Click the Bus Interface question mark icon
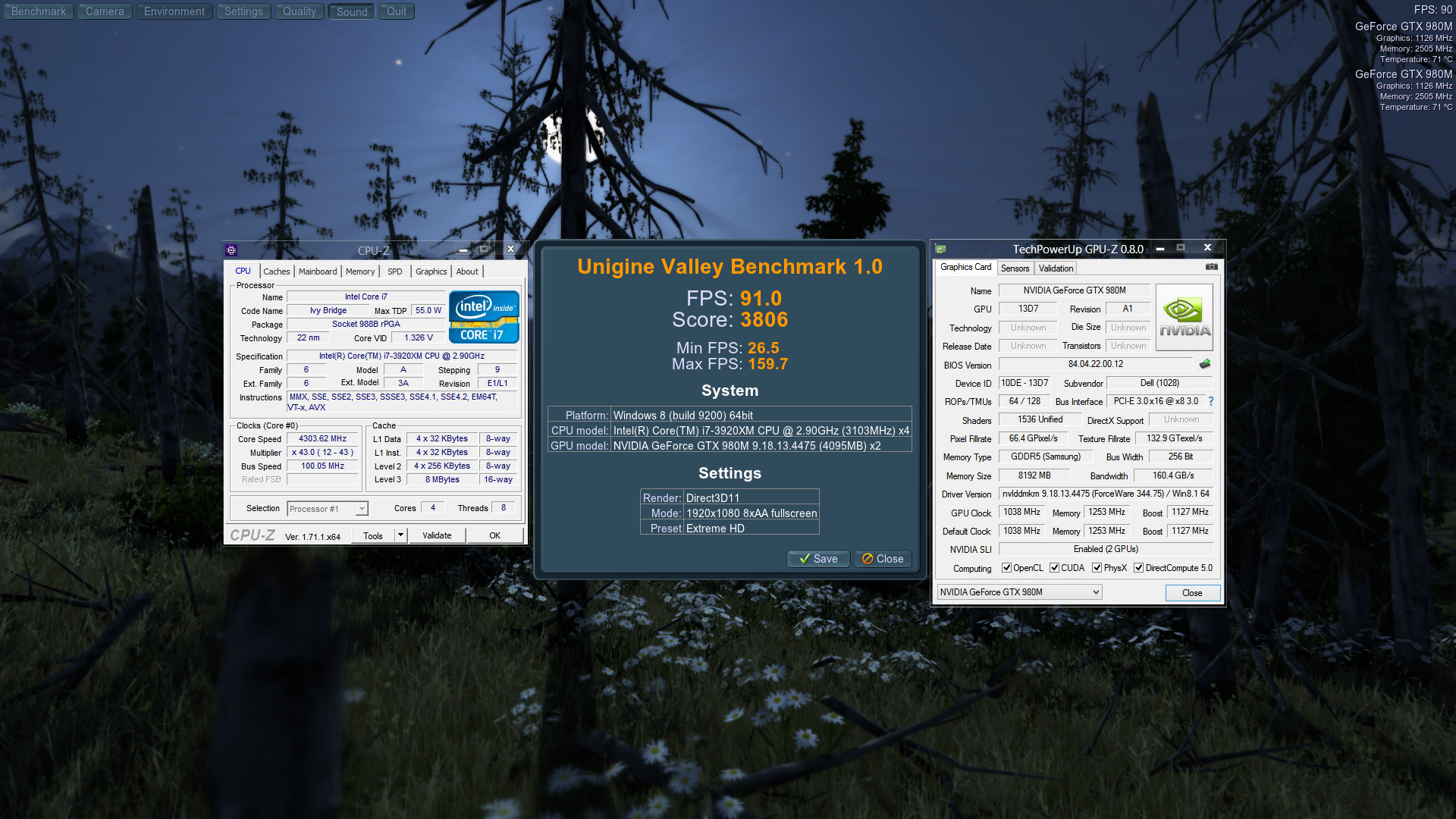Screen dimensions: 1456x819 click(1210, 402)
